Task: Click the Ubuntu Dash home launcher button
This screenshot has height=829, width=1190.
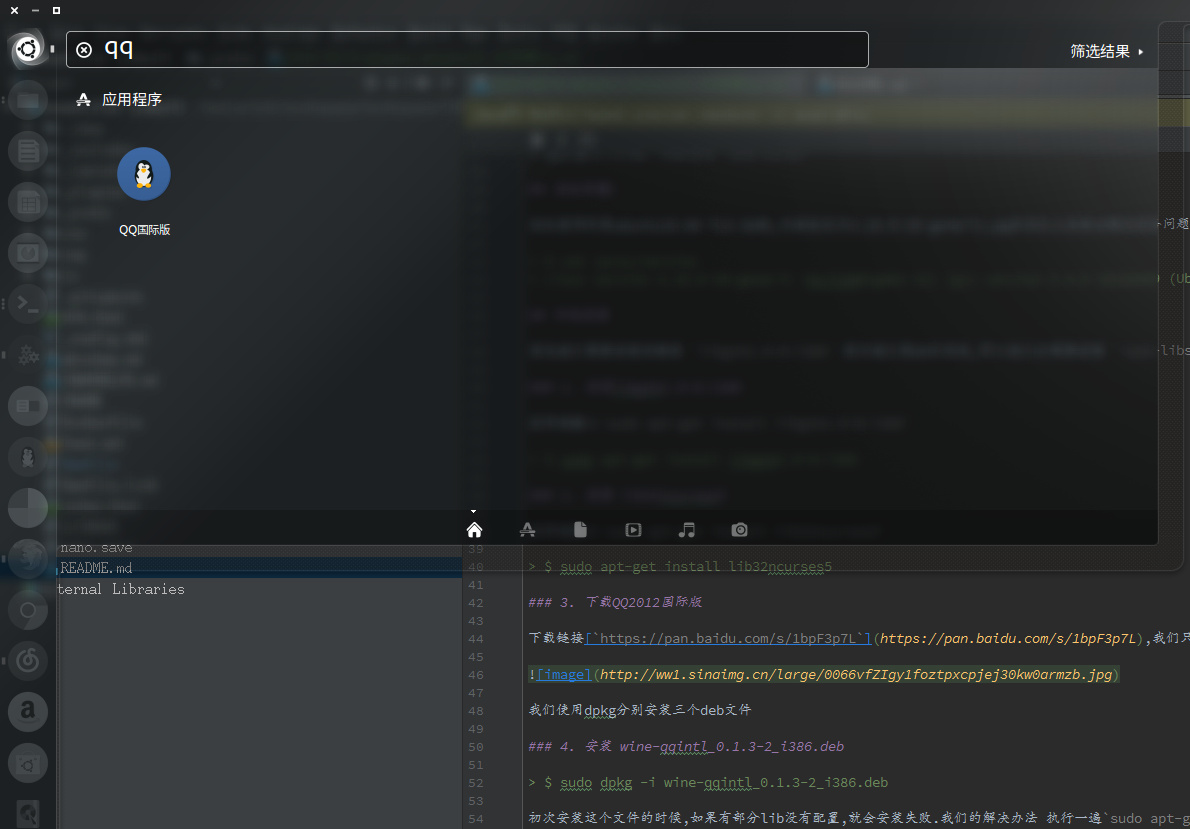Action: coord(27,50)
